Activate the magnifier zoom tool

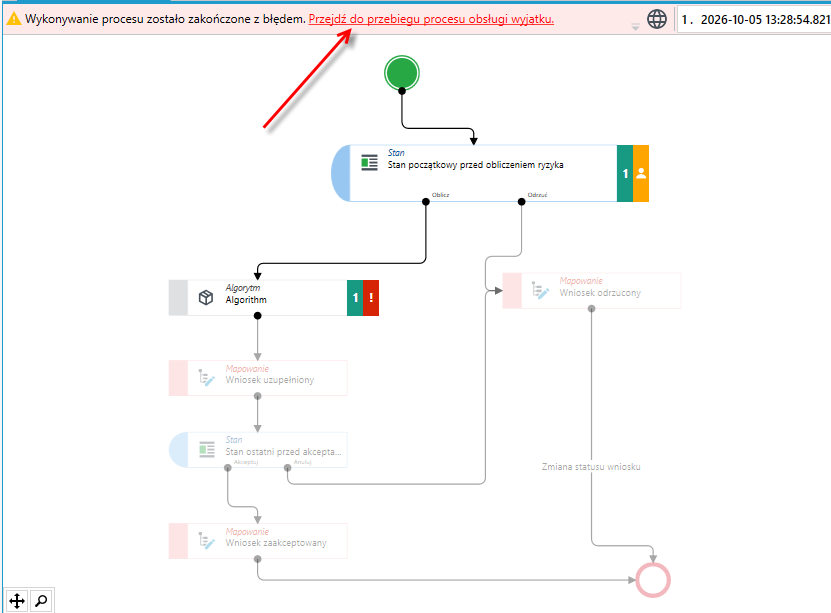click(41, 601)
